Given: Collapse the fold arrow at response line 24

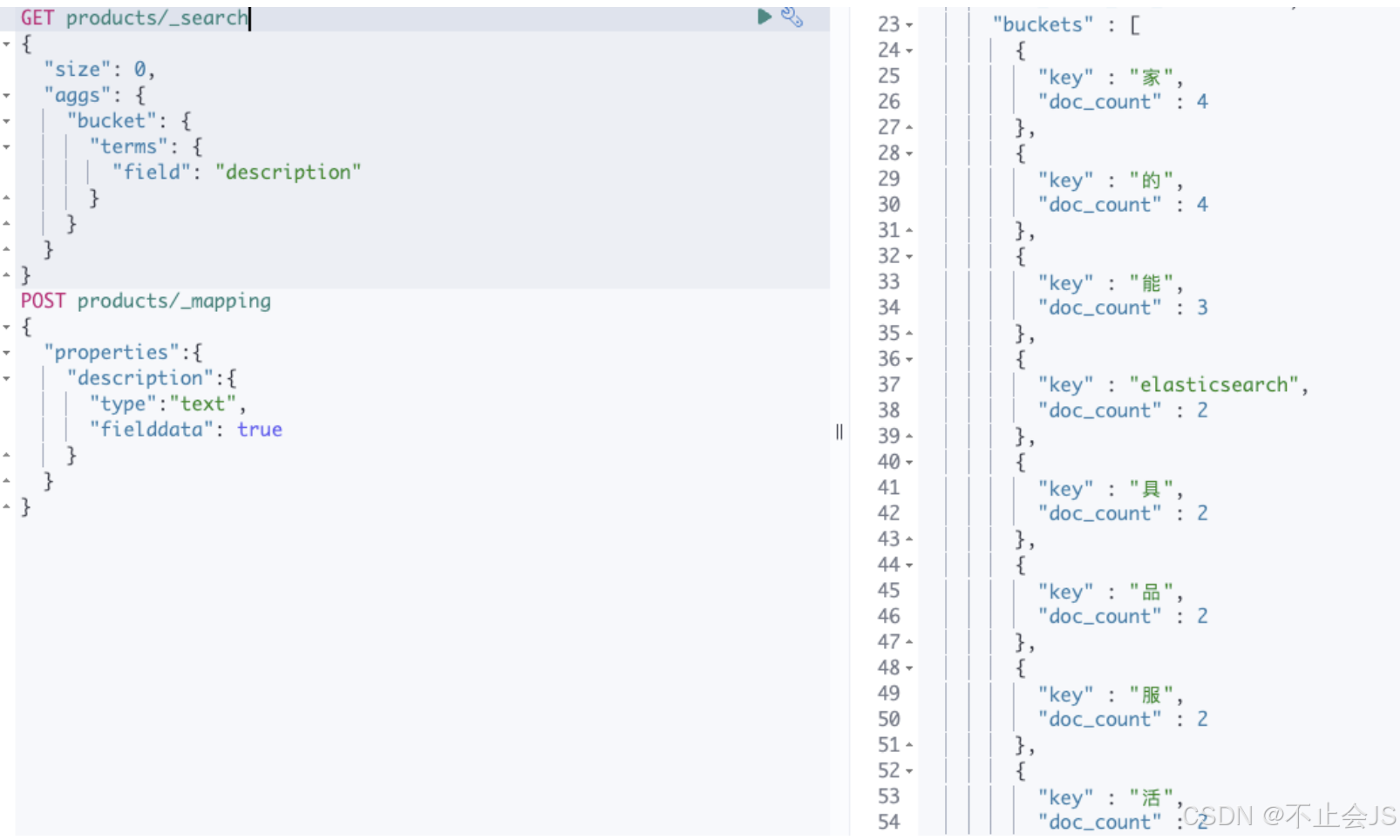Looking at the screenshot, I should [x=909, y=51].
